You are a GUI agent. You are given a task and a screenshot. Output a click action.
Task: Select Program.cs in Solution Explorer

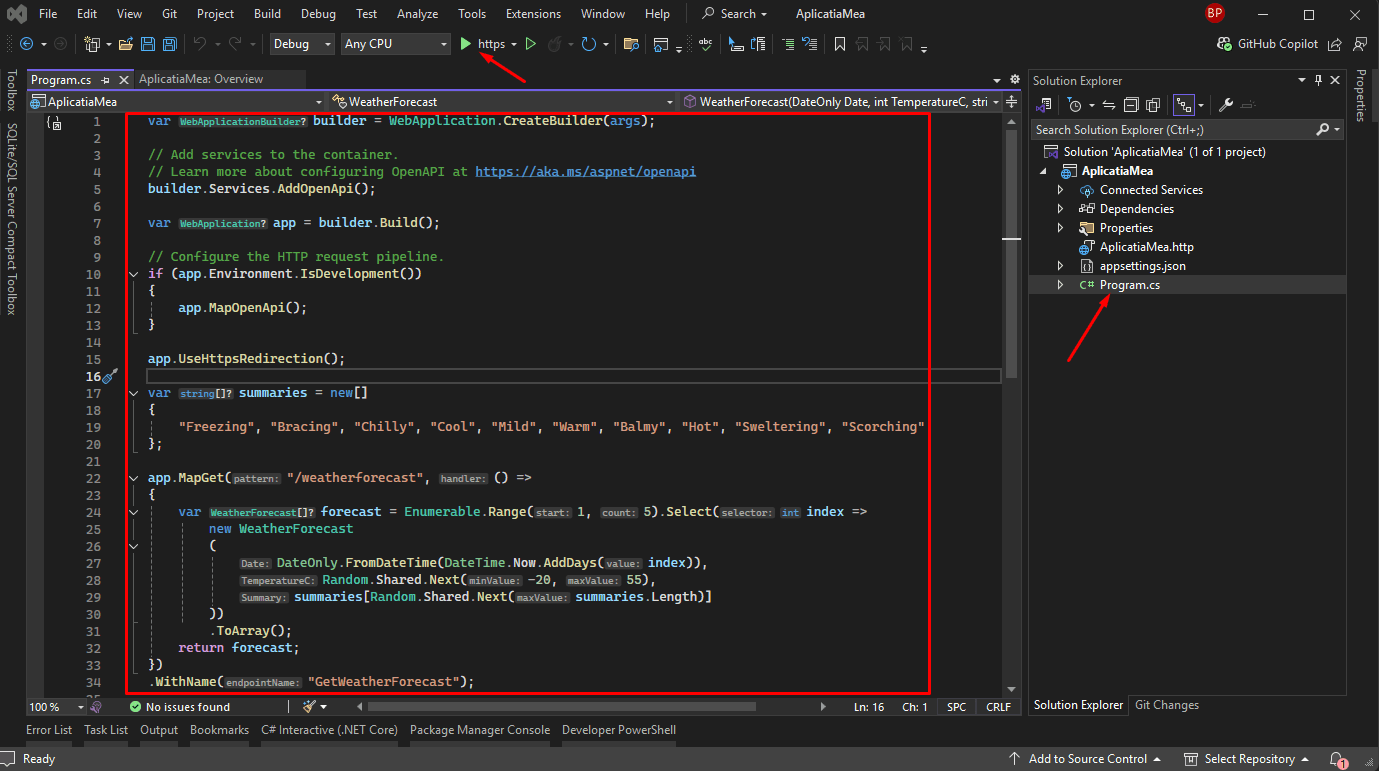click(x=1130, y=285)
